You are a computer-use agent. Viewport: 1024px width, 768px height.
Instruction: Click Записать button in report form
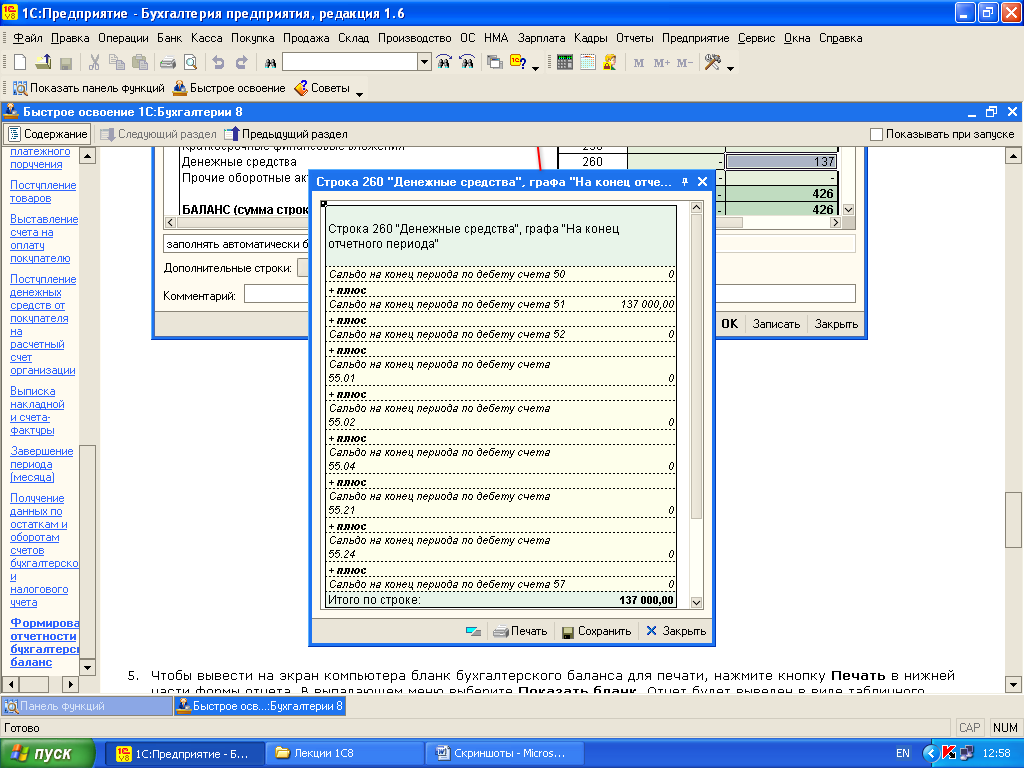(776, 324)
